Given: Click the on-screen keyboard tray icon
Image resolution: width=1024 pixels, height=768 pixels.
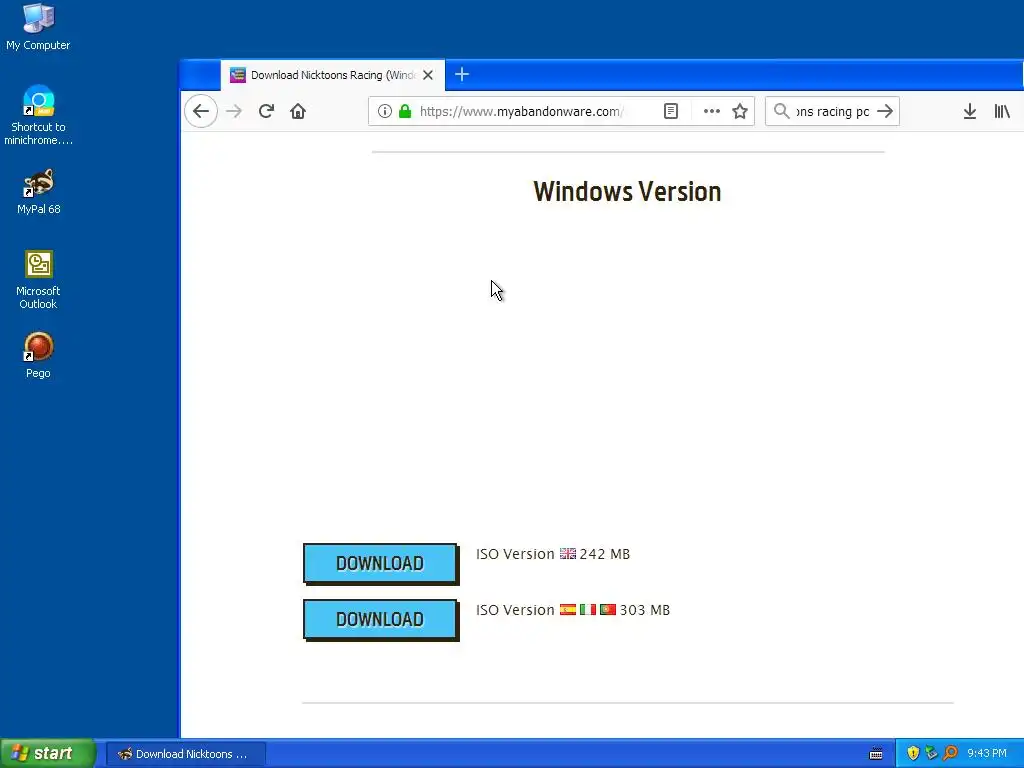Looking at the screenshot, I should [x=876, y=754].
